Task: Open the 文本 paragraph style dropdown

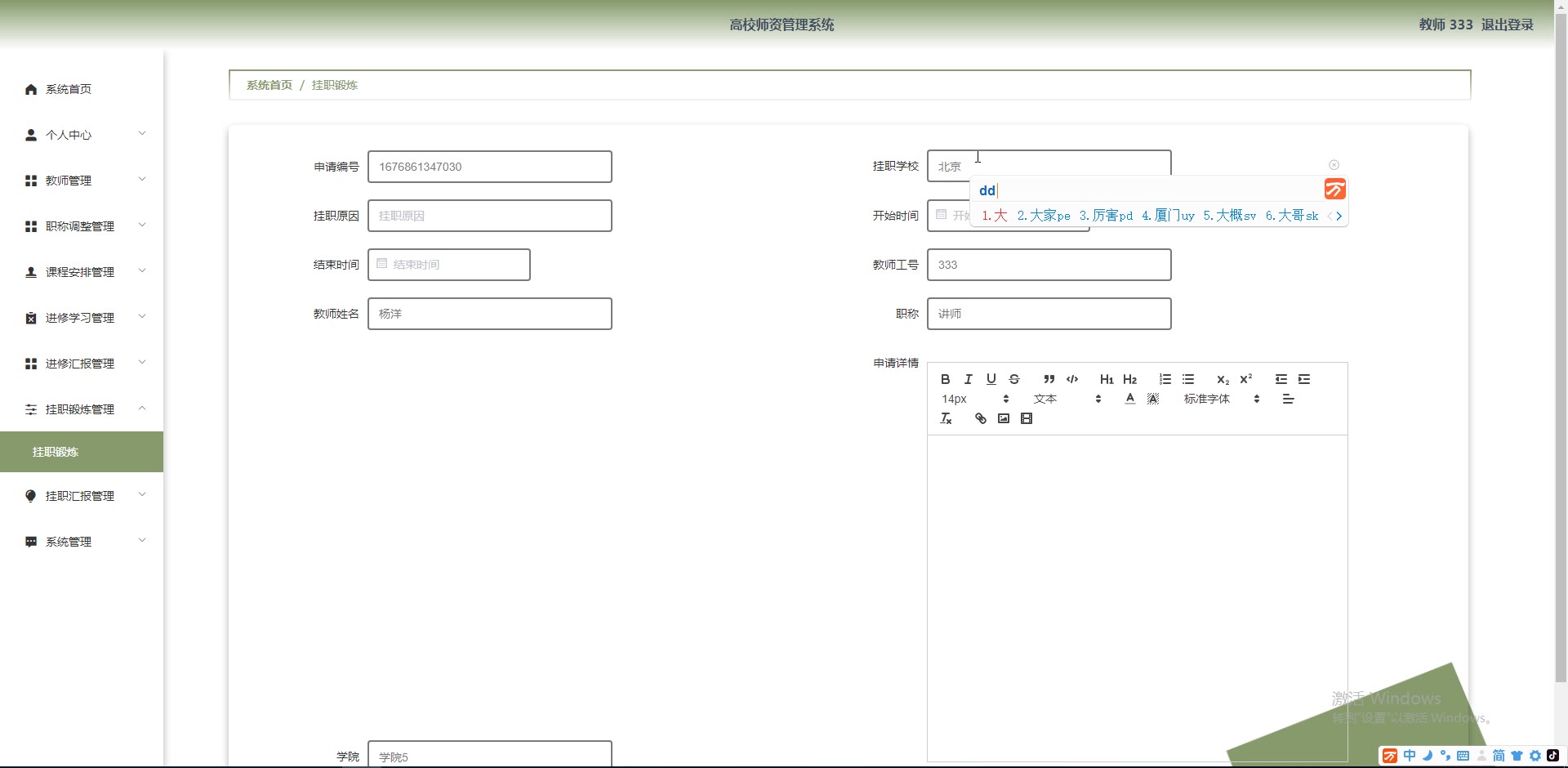Action: pyautogui.click(x=1067, y=399)
